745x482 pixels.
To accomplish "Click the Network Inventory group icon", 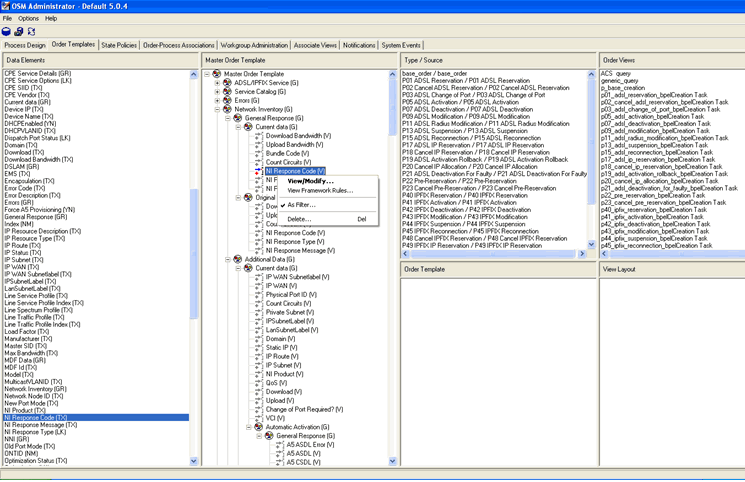I will click(227, 109).
